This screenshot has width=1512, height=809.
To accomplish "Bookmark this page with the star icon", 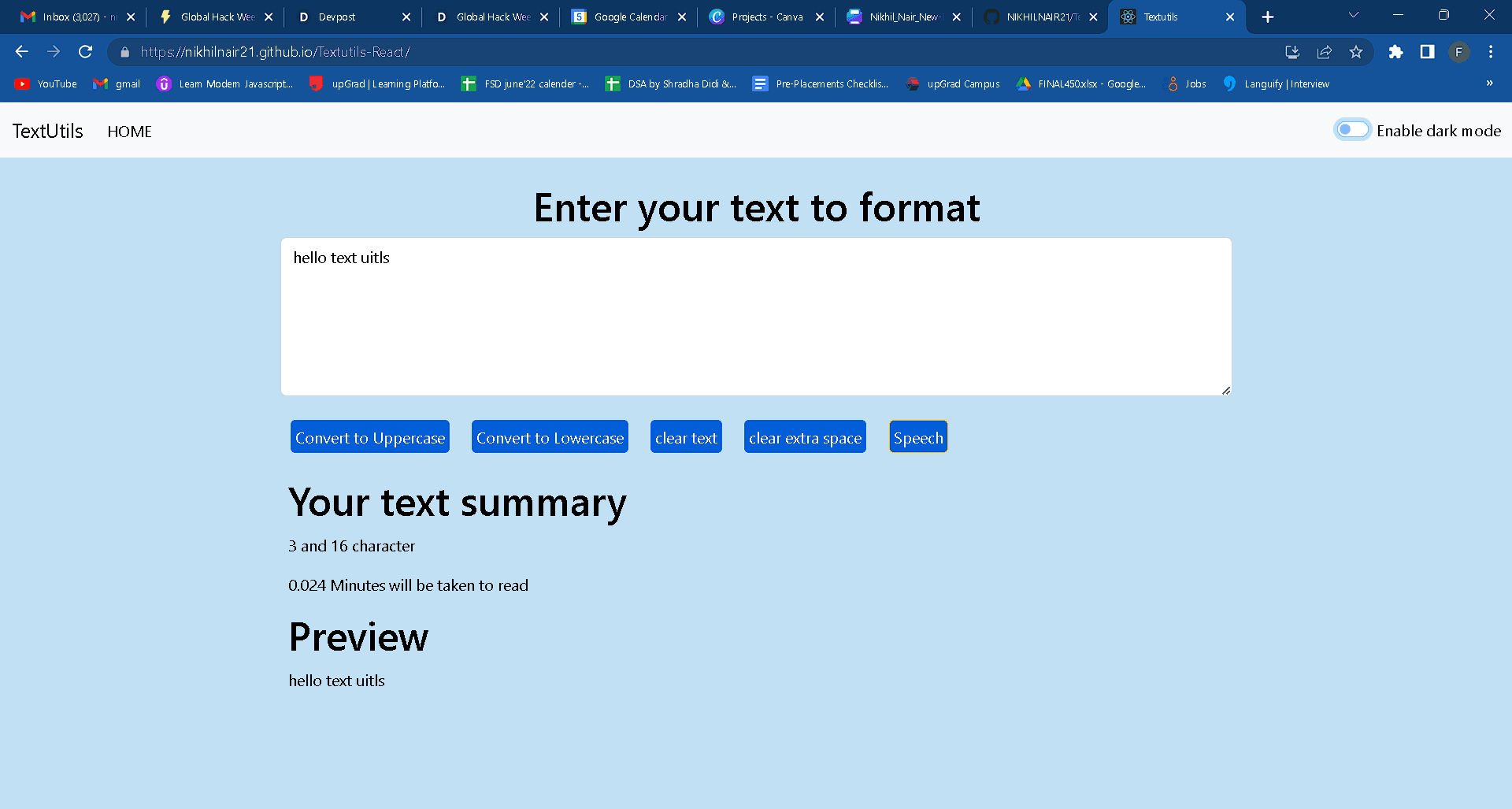I will click(1356, 52).
